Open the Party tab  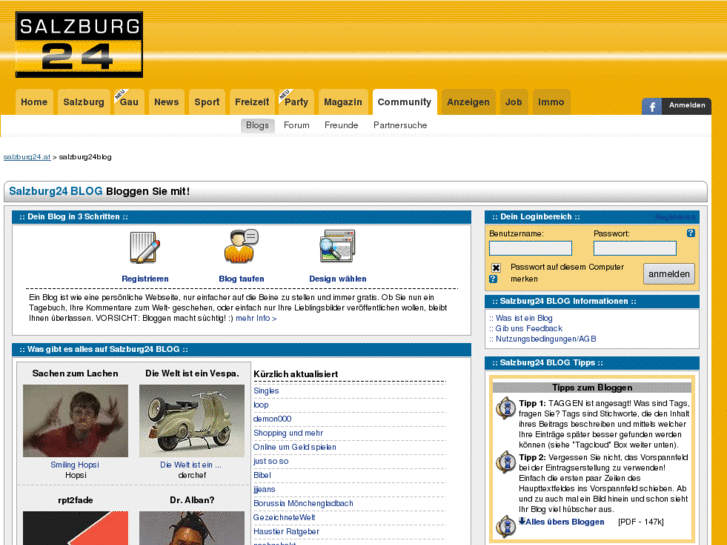[x=296, y=102]
